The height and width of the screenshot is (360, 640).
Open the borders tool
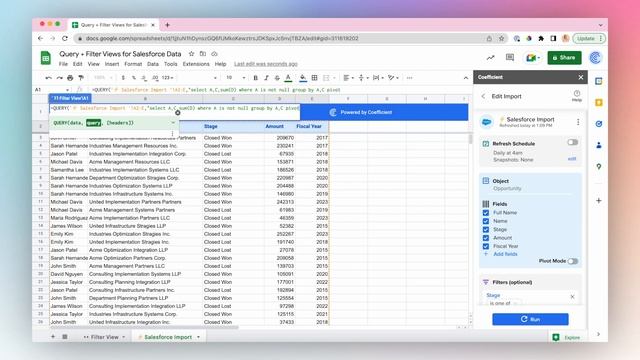[314, 78]
